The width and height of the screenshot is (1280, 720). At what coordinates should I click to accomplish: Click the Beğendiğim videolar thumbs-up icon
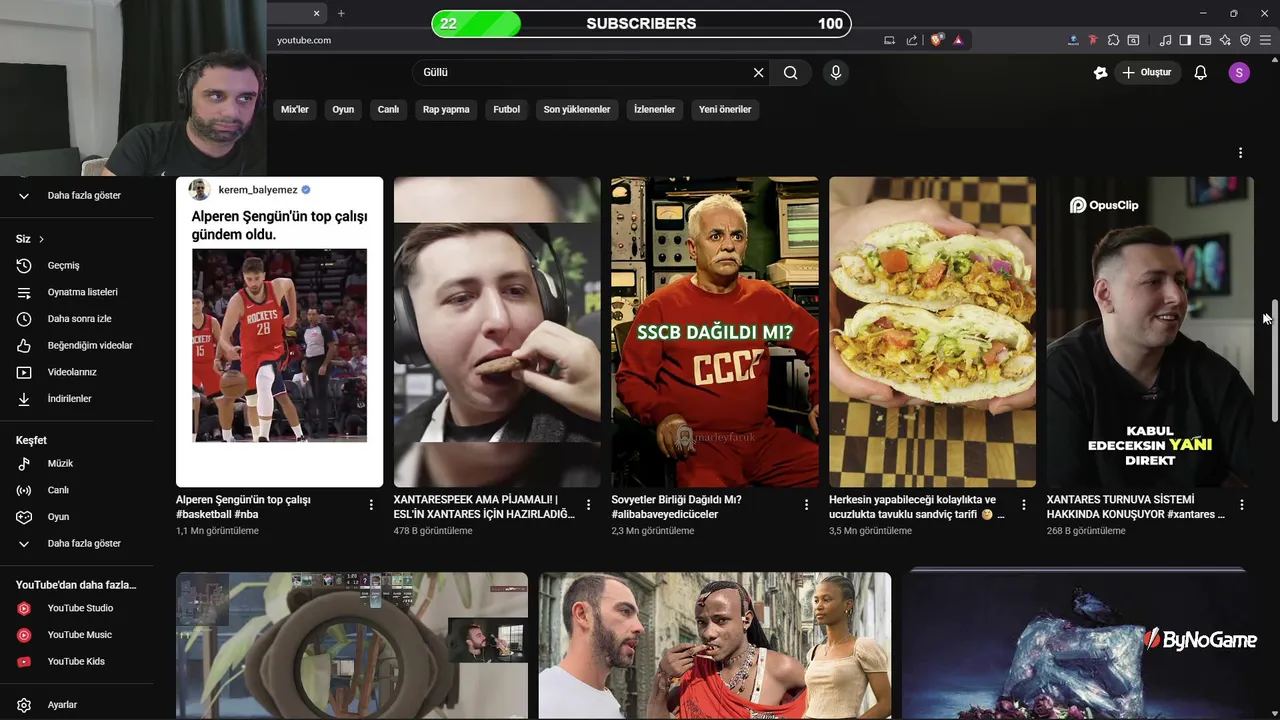[24, 345]
